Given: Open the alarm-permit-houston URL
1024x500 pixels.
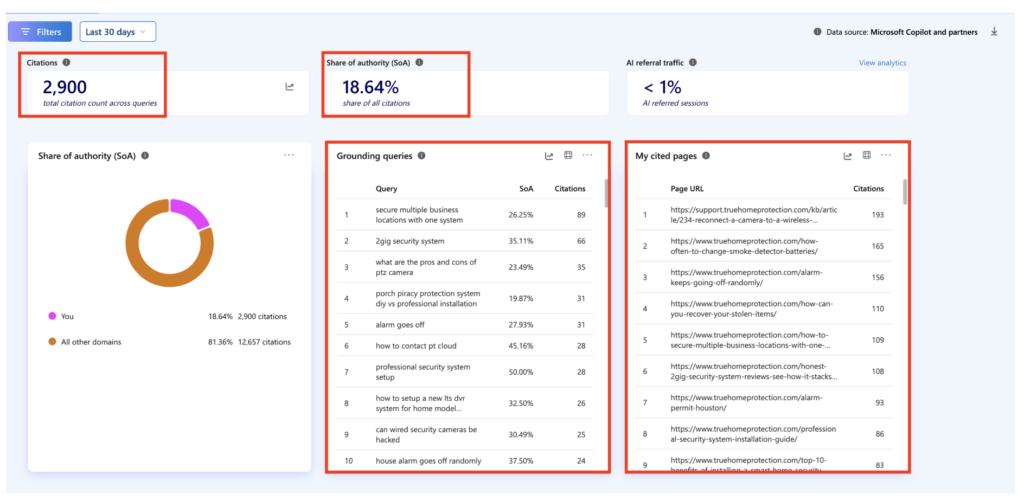Looking at the screenshot, I should 746,403.
